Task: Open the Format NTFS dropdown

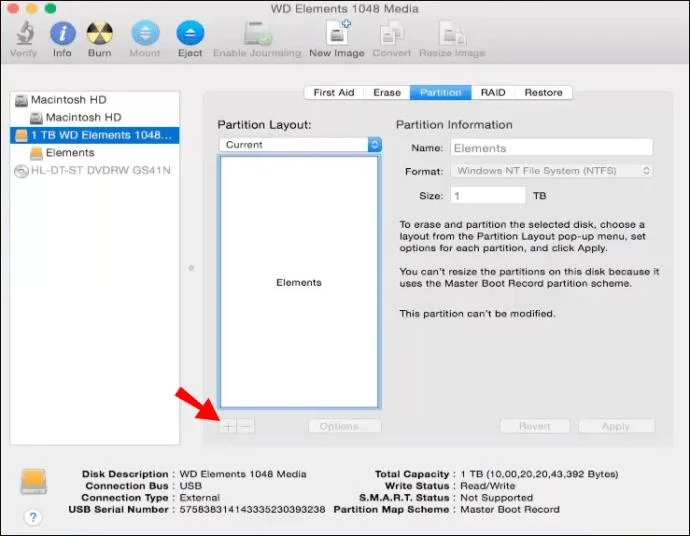Action: (x=551, y=171)
